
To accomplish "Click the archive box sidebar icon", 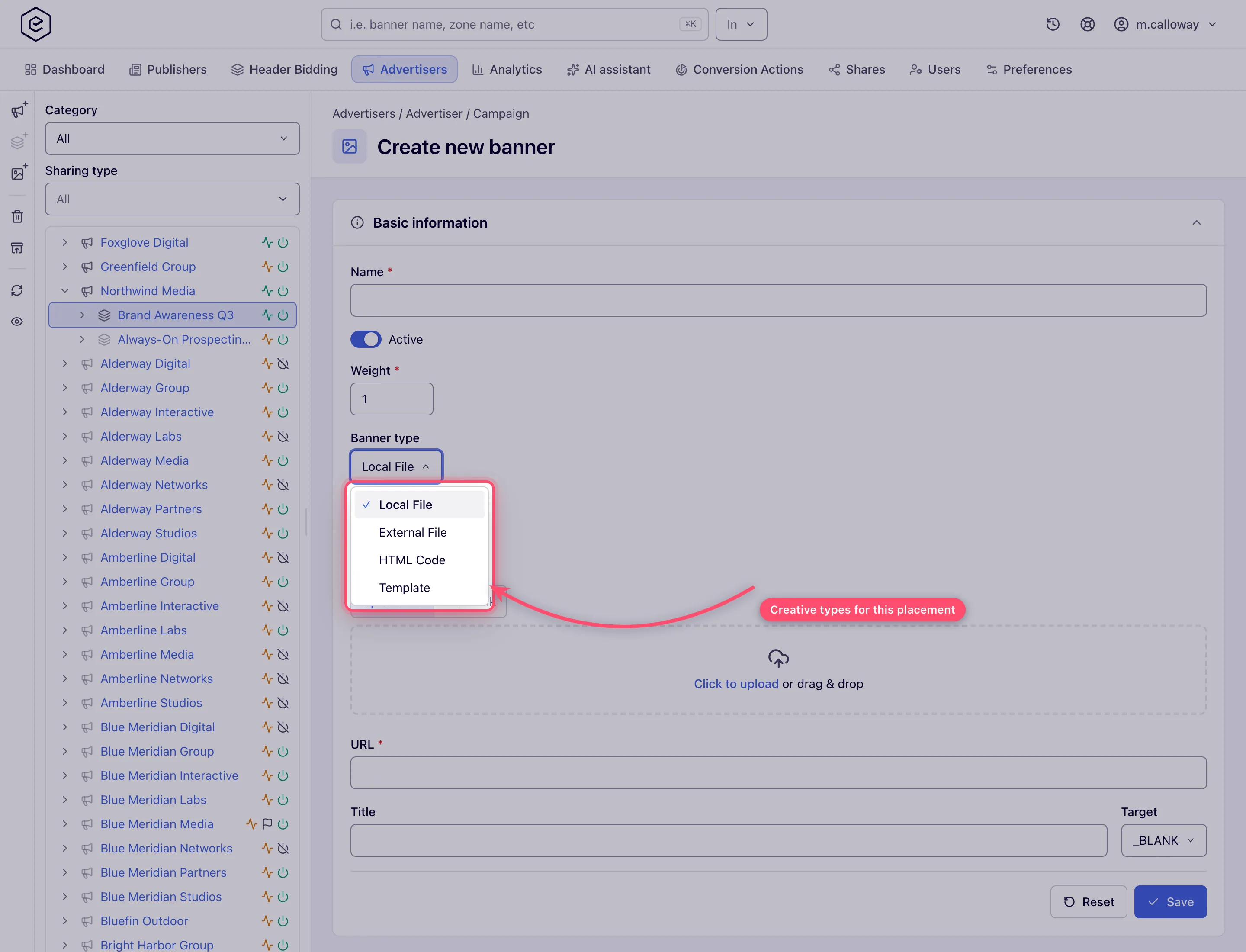I will tap(18, 248).
